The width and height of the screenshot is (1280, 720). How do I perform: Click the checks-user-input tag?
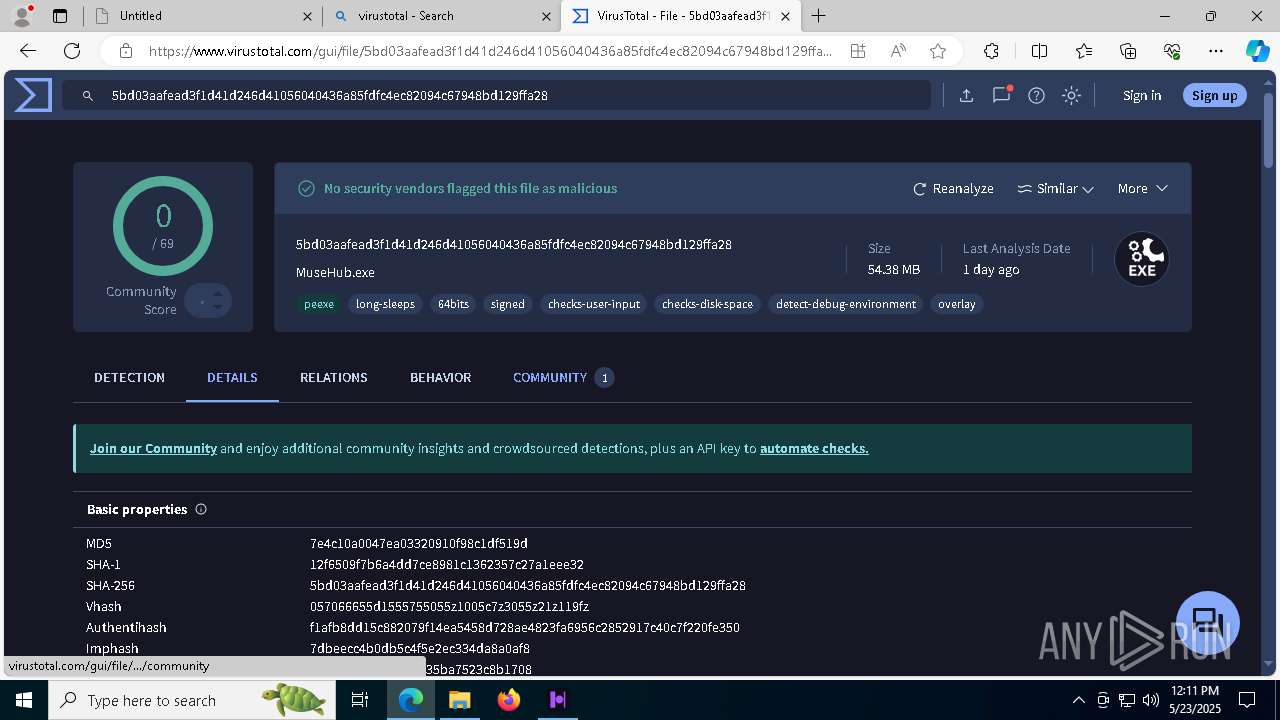(x=594, y=304)
